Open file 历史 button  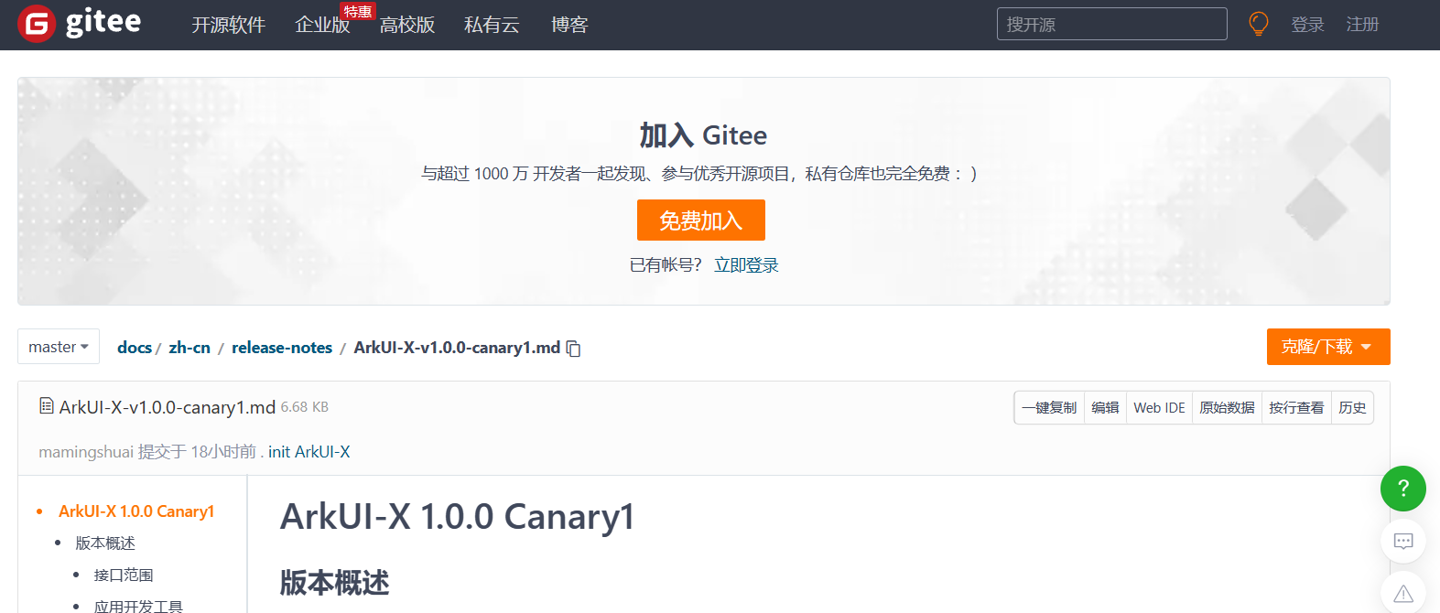(1352, 408)
